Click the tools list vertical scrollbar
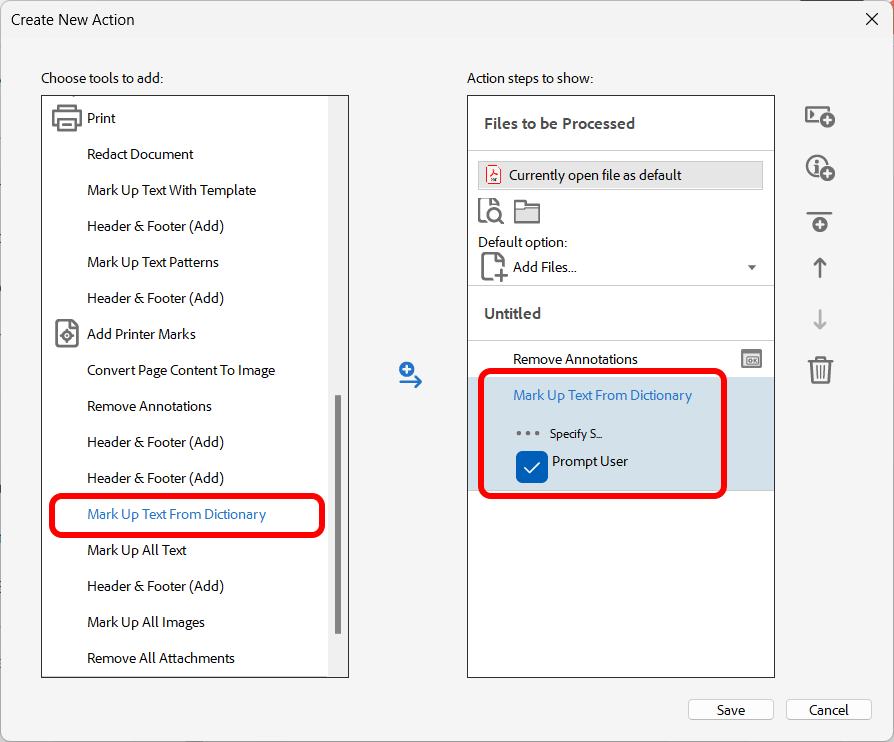894x742 pixels. [338, 514]
